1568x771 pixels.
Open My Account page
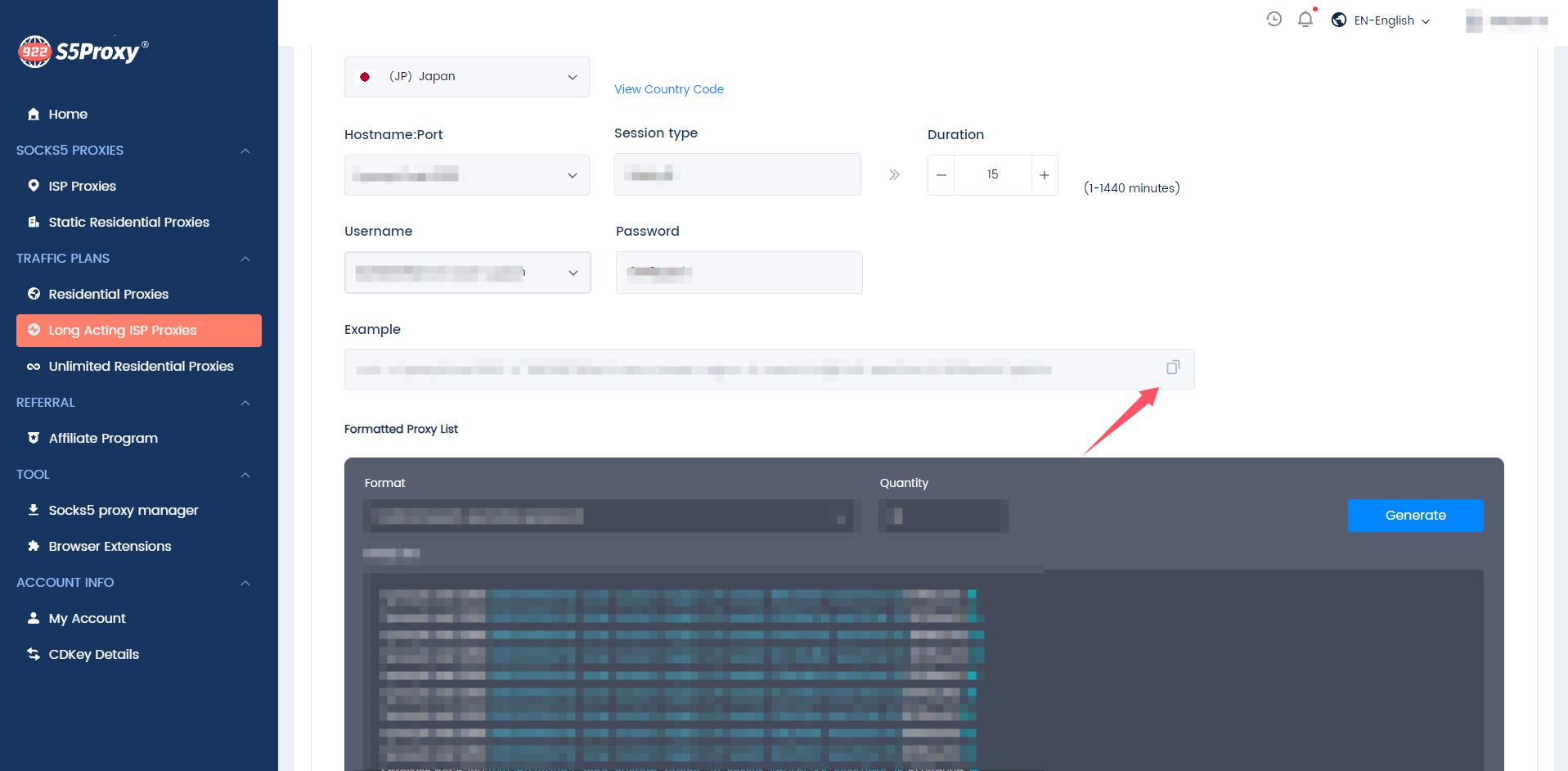[x=139, y=618]
